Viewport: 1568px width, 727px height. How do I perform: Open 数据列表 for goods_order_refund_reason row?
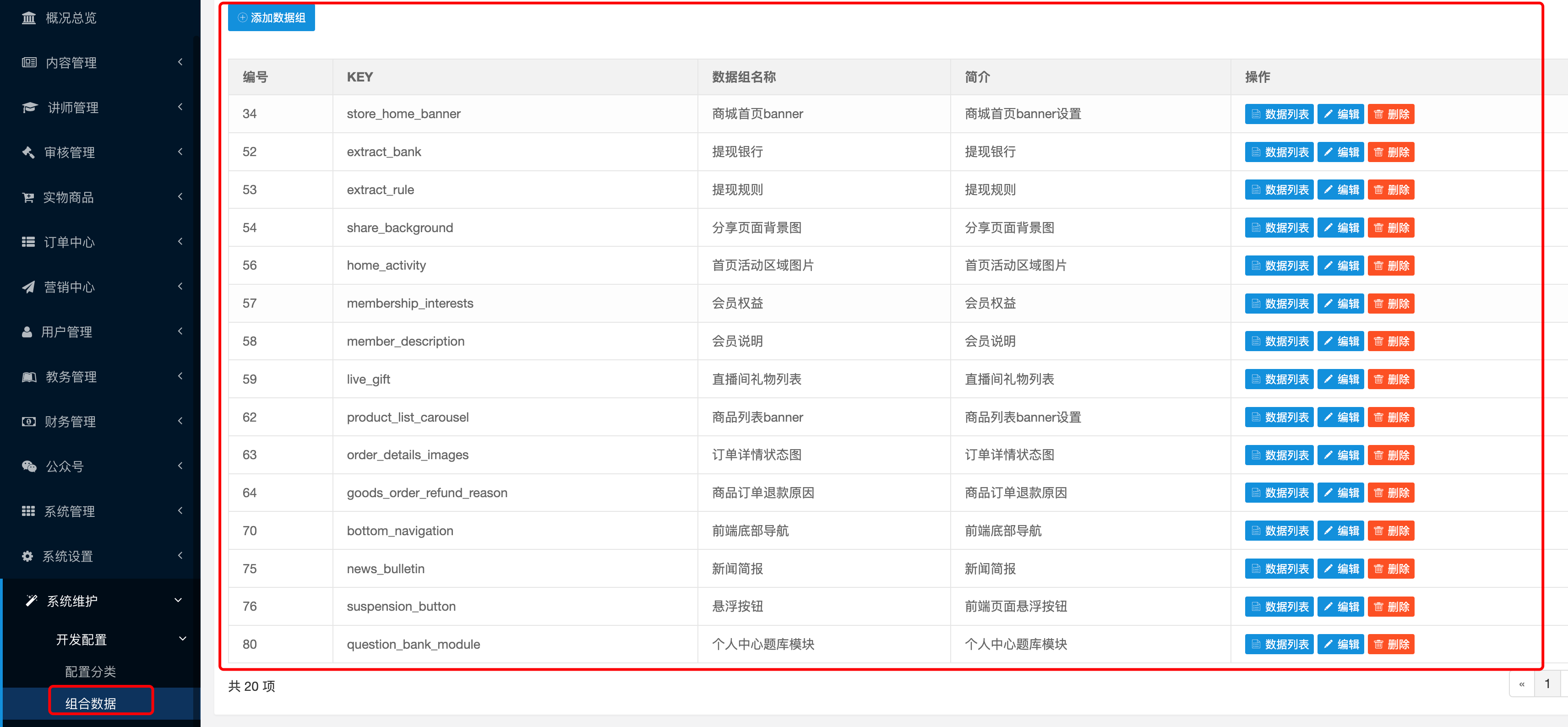click(x=1279, y=493)
